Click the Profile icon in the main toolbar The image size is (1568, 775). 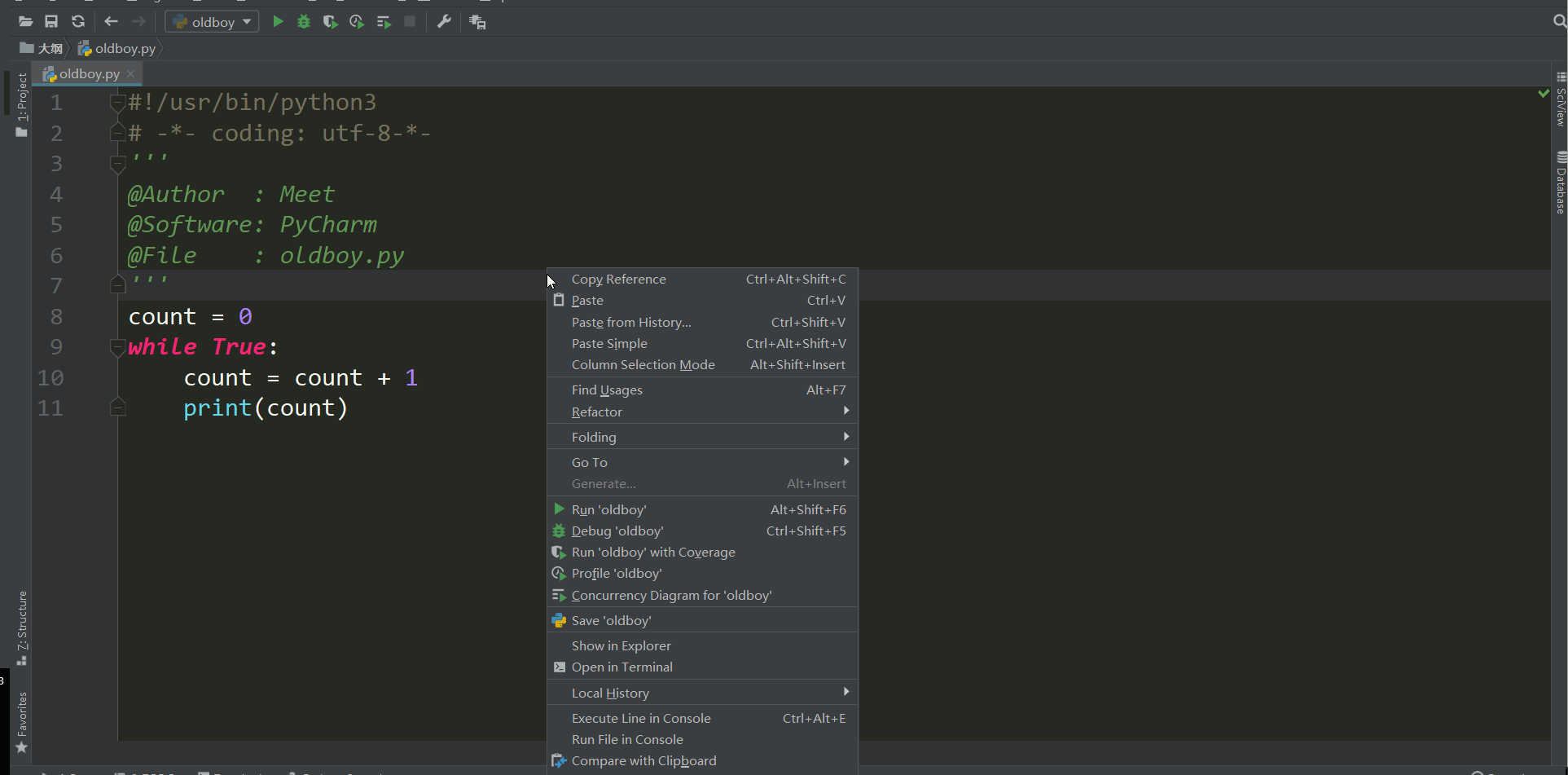point(357,22)
